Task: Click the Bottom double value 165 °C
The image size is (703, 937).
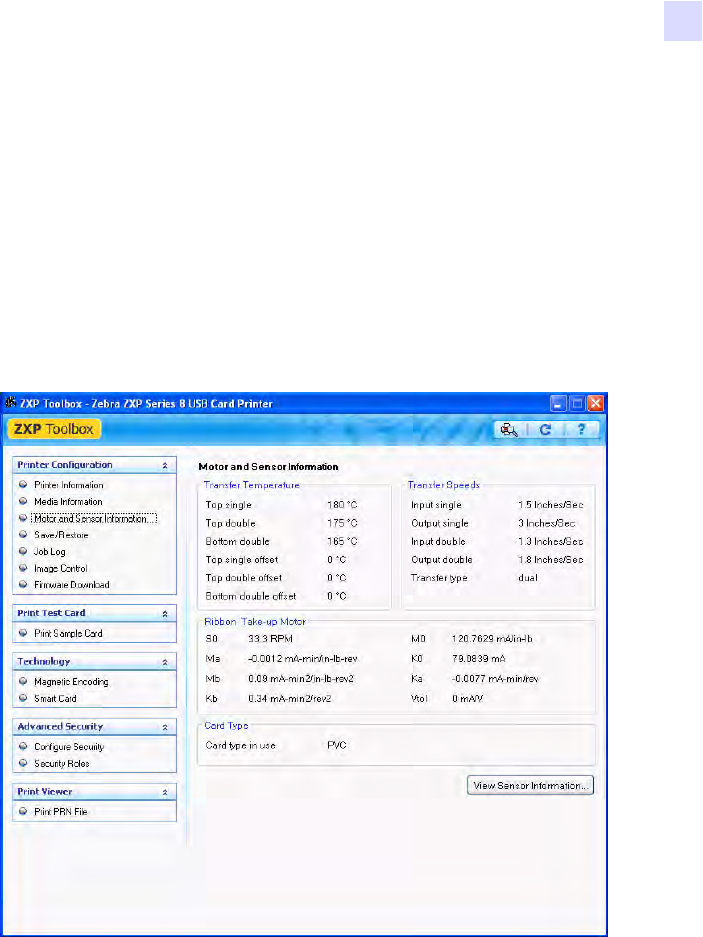Action: [x=342, y=541]
